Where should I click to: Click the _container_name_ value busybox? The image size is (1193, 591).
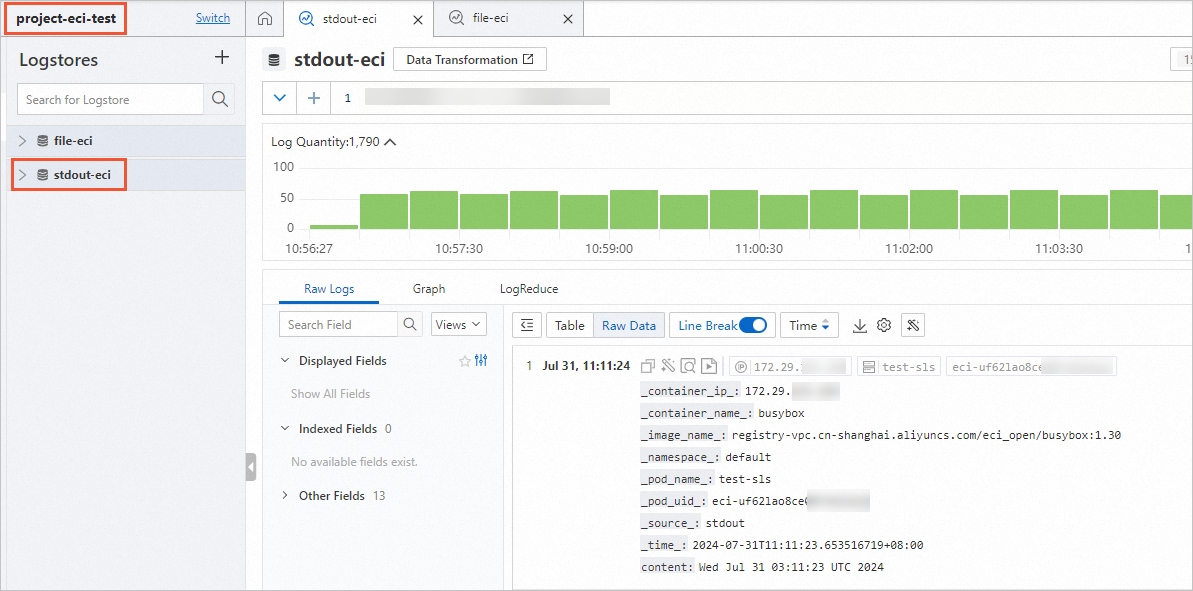coord(781,413)
